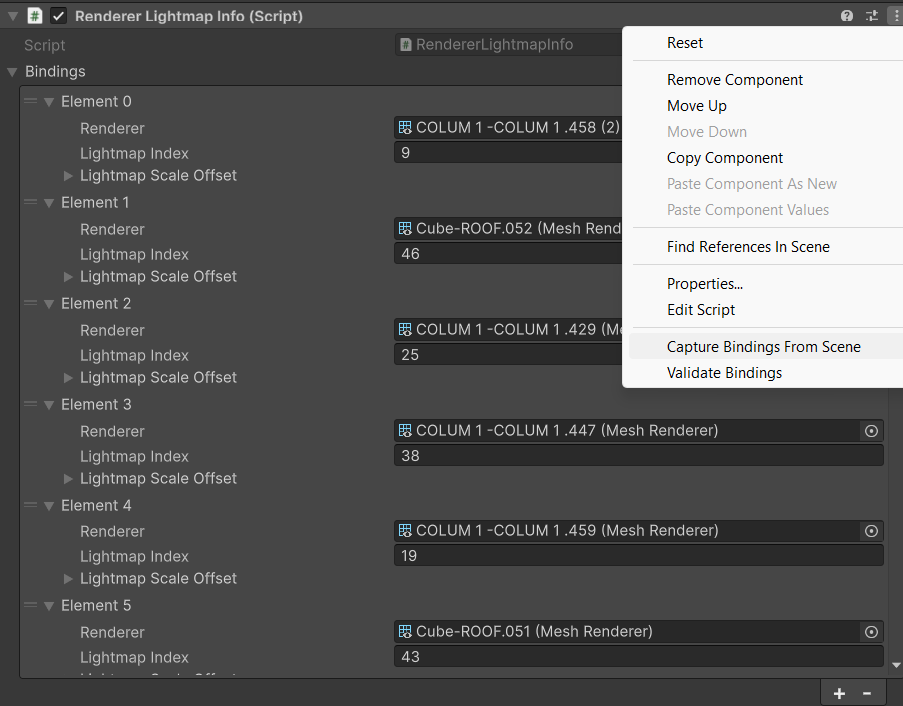903x706 pixels.
Task: Choose Validate Bindings menu entry
Action: click(766, 373)
